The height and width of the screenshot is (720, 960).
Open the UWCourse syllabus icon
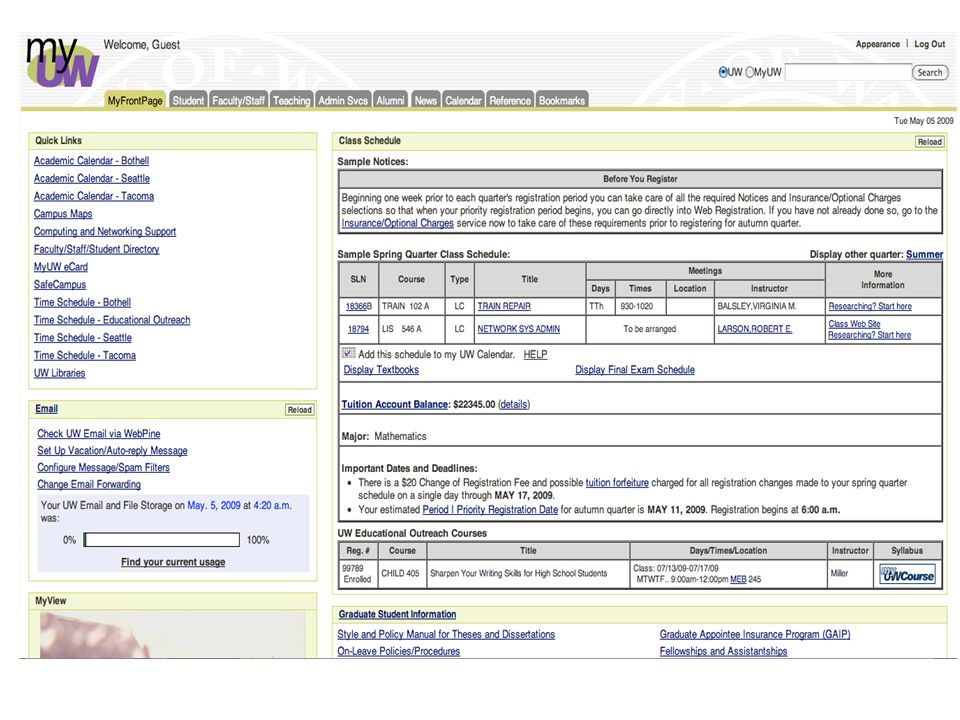(x=907, y=574)
